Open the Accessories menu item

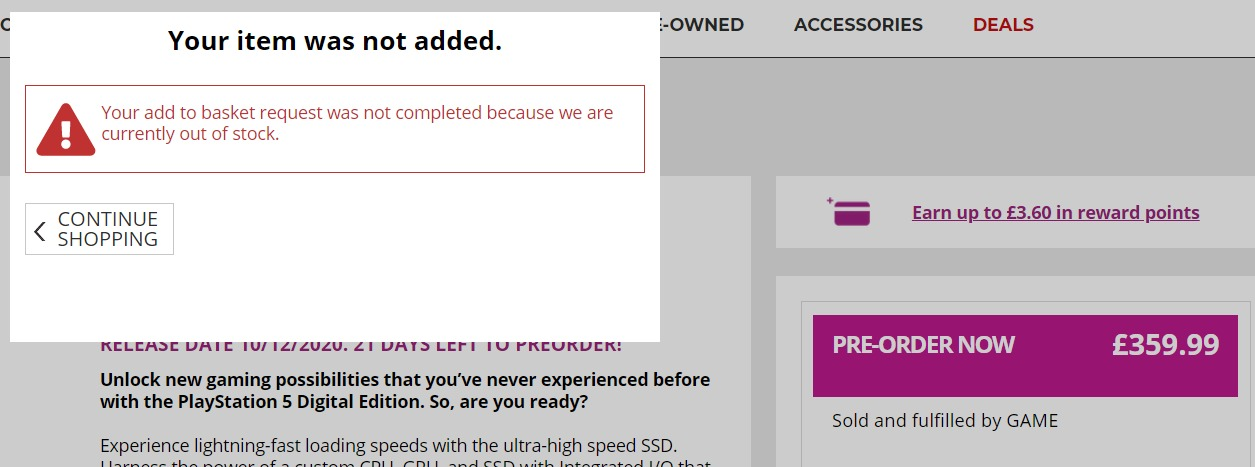[858, 25]
